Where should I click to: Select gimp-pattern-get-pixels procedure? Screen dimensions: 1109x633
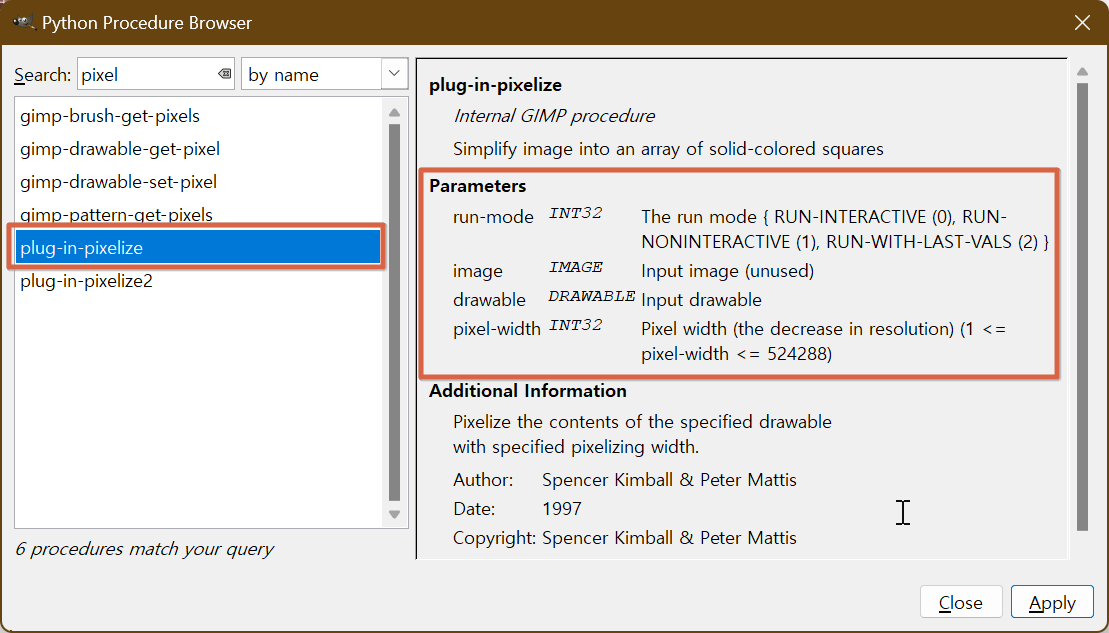pyautogui.click(x=198, y=214)
